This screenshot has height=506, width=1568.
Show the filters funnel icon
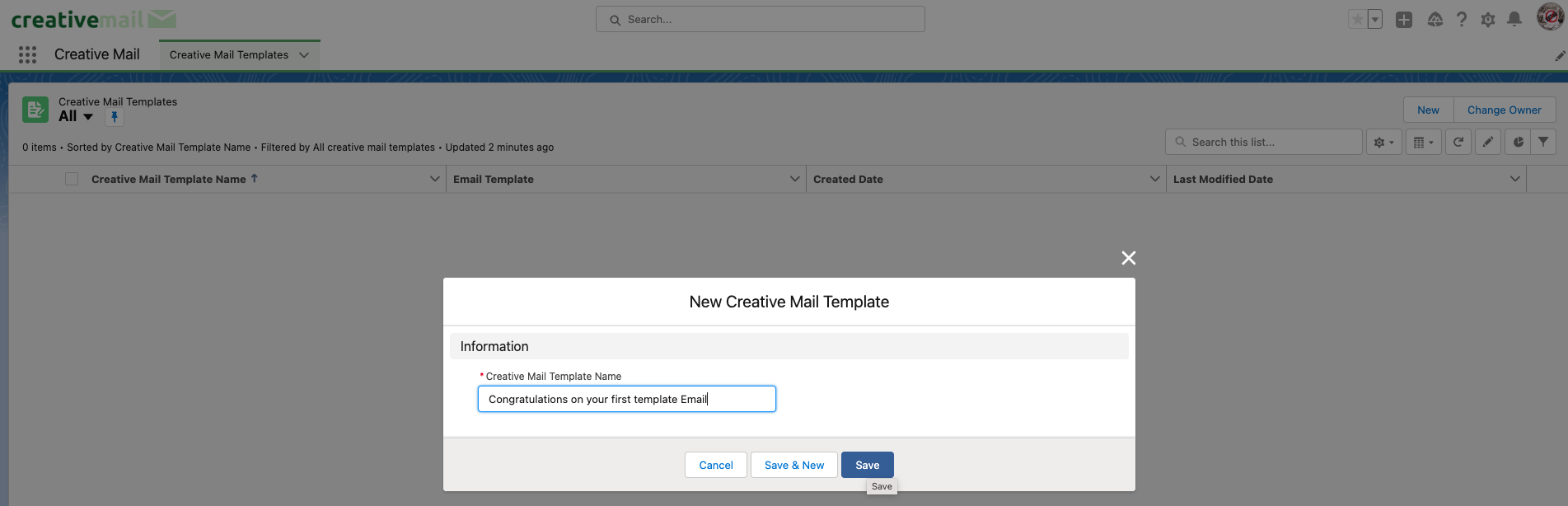click(1543, 142)
